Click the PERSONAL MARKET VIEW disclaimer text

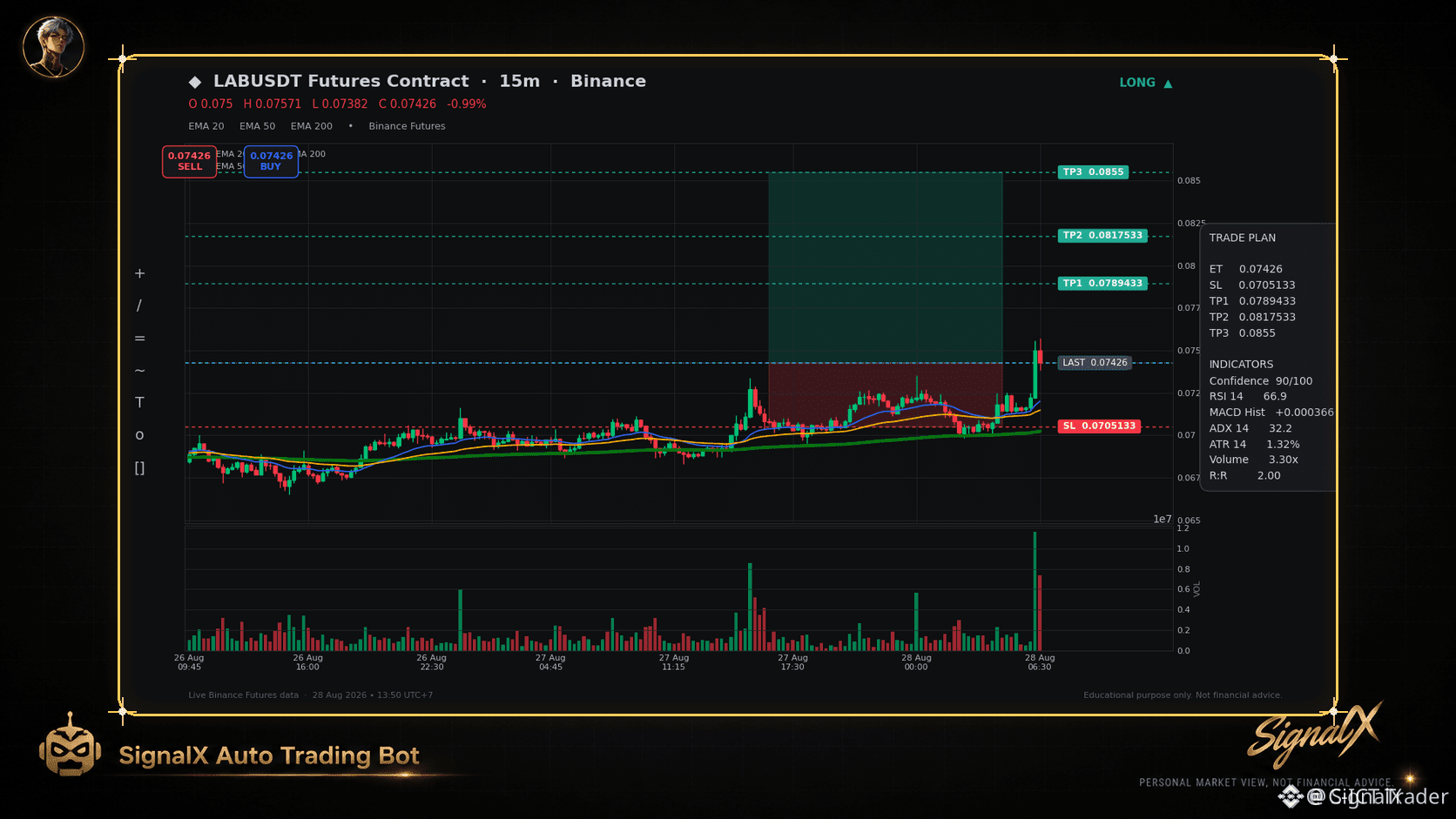[1265, 782]
